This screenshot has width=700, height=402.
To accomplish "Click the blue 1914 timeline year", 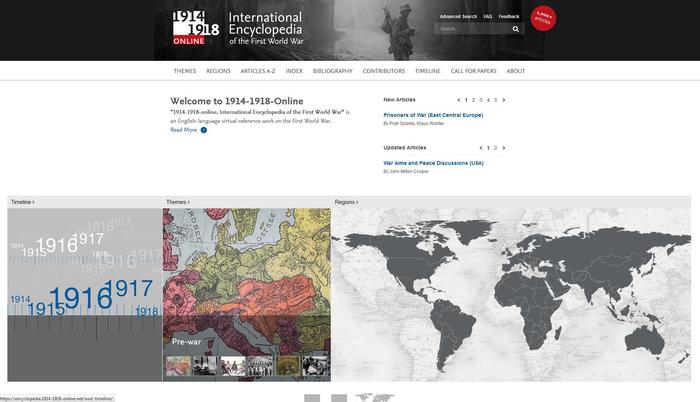I will [x=21, y=299].
